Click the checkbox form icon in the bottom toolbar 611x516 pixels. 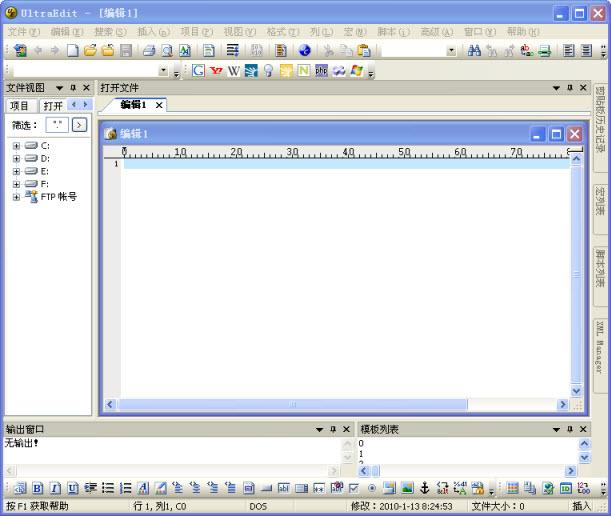(354, 488)
